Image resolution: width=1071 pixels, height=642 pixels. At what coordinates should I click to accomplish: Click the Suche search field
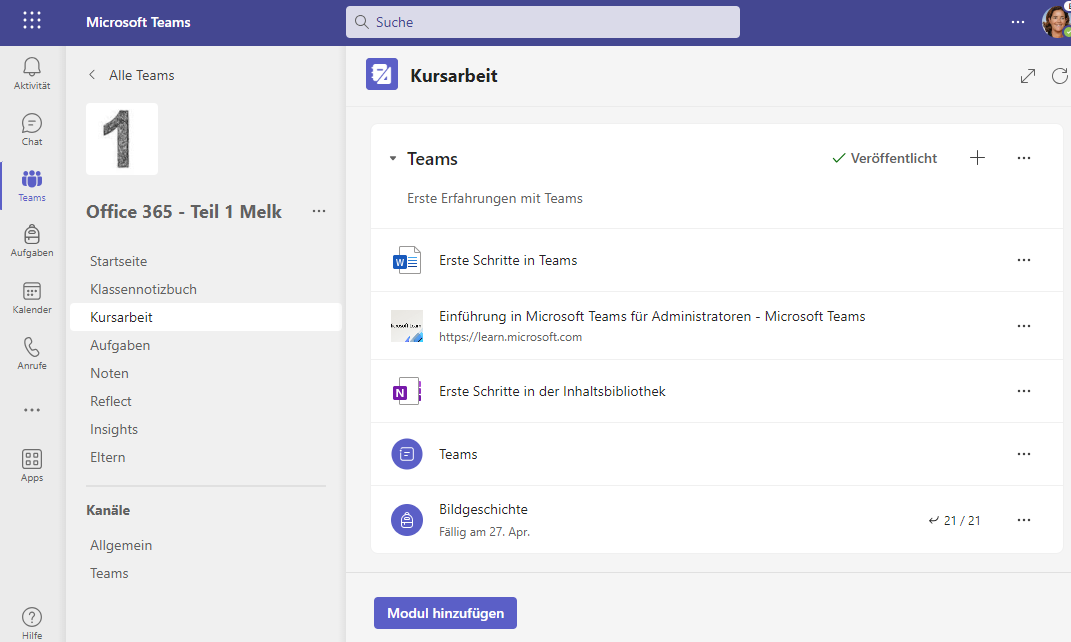click(543, 21)
